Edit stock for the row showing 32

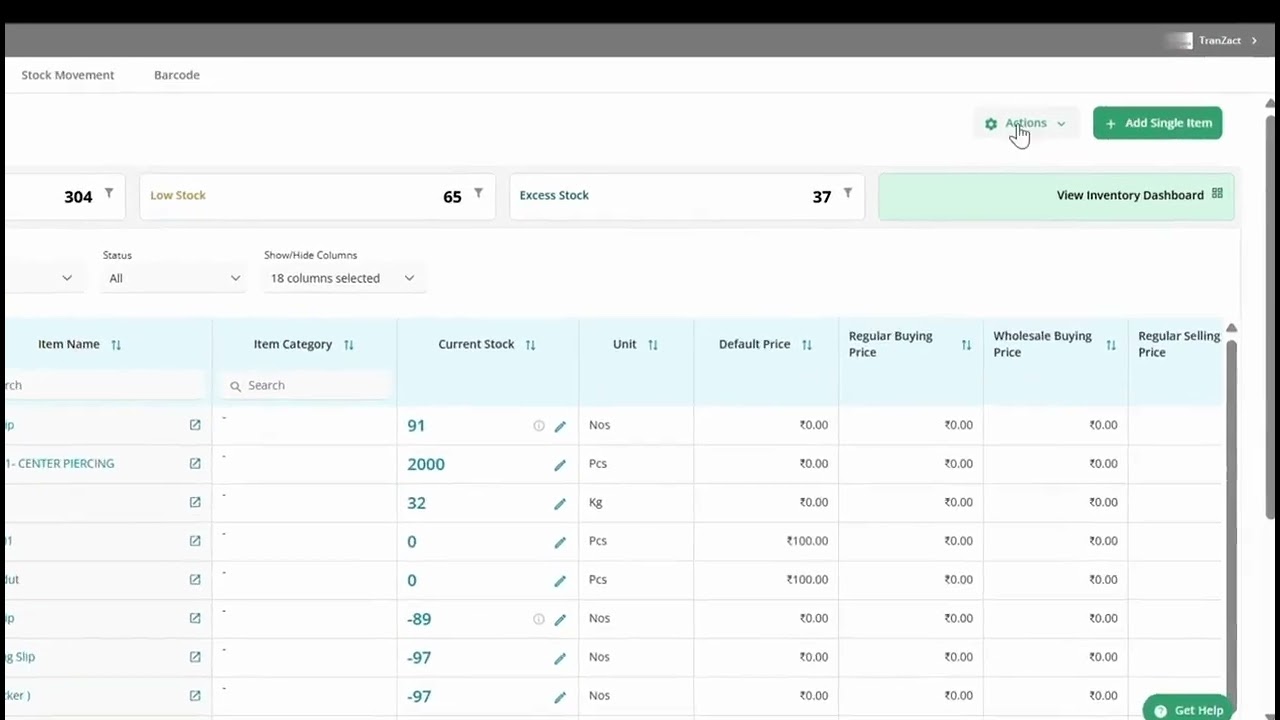(560, 503)
